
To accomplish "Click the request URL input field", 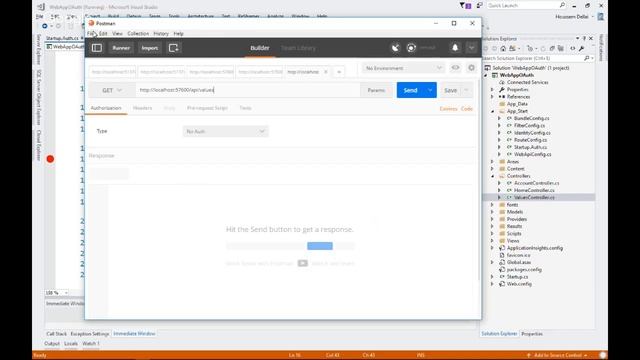I will tap(248, 90).
